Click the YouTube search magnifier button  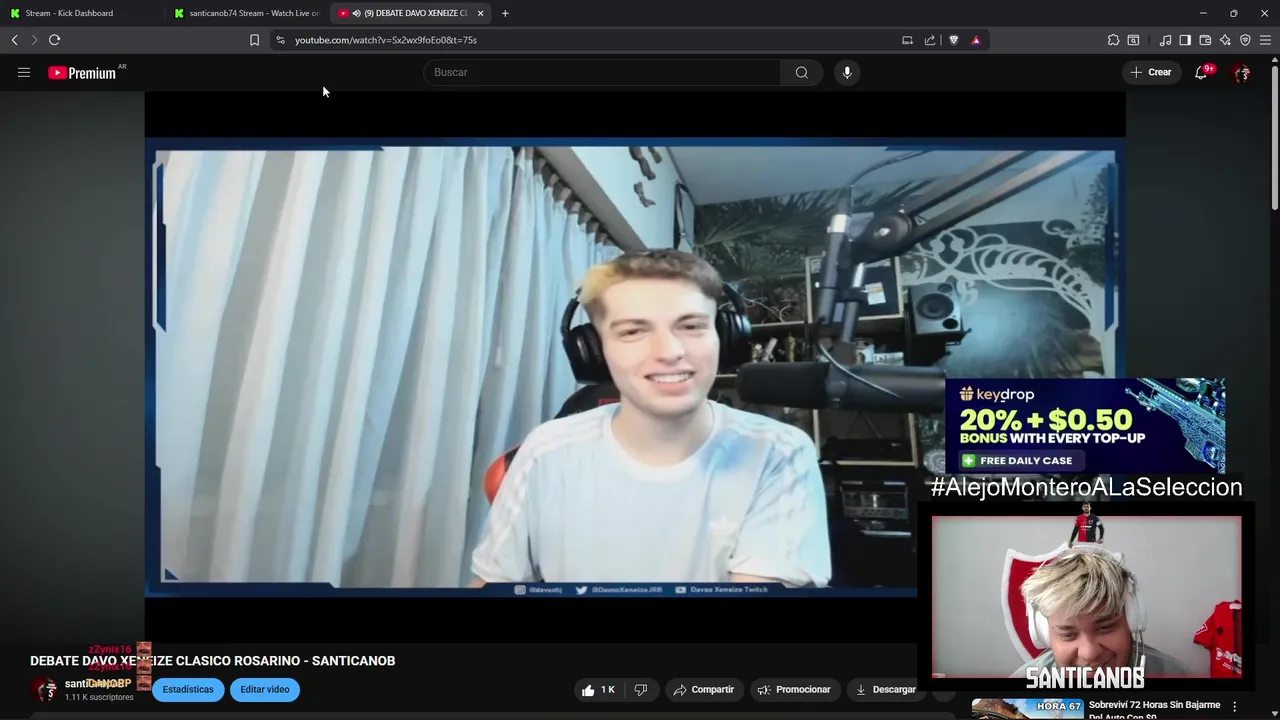click(801, 72)
